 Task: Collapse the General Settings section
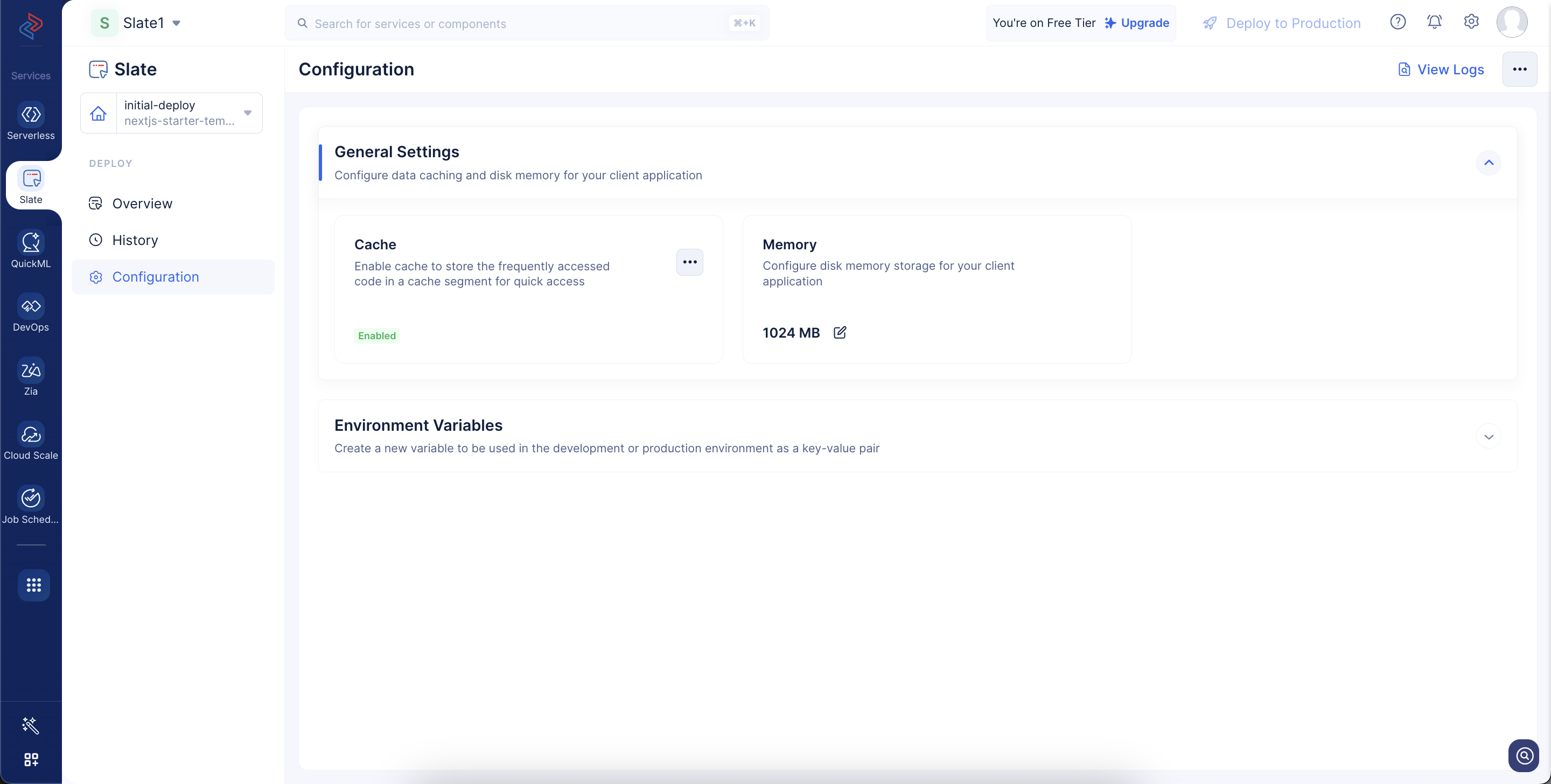[1489, 163]
